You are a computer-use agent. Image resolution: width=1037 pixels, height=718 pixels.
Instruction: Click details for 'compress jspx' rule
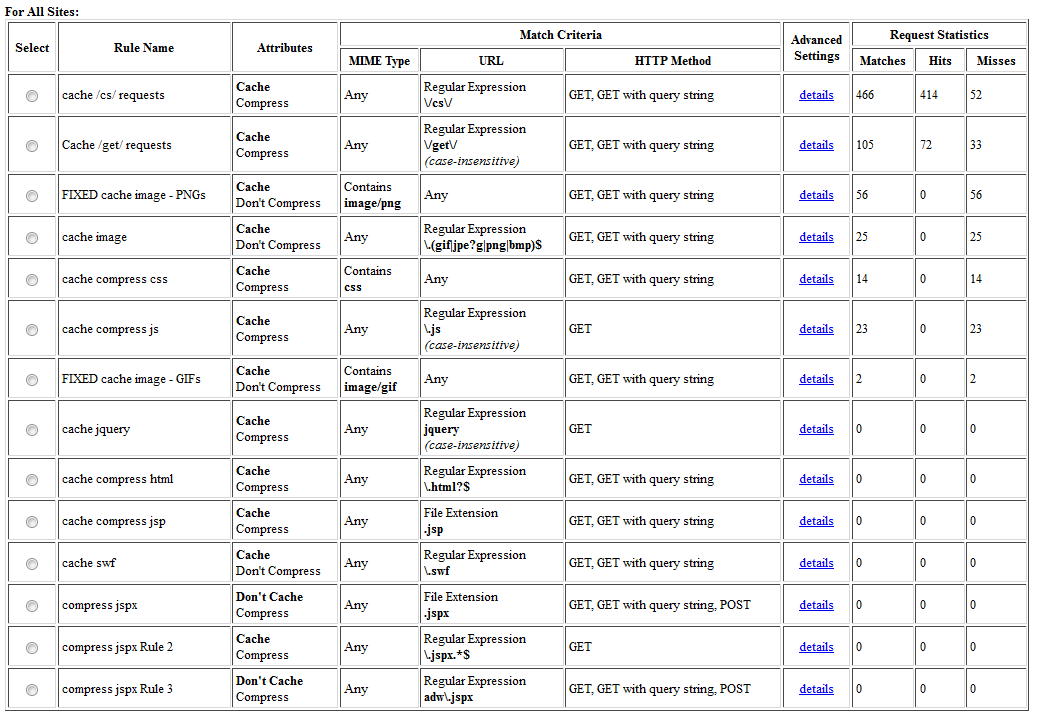[816, 605]
